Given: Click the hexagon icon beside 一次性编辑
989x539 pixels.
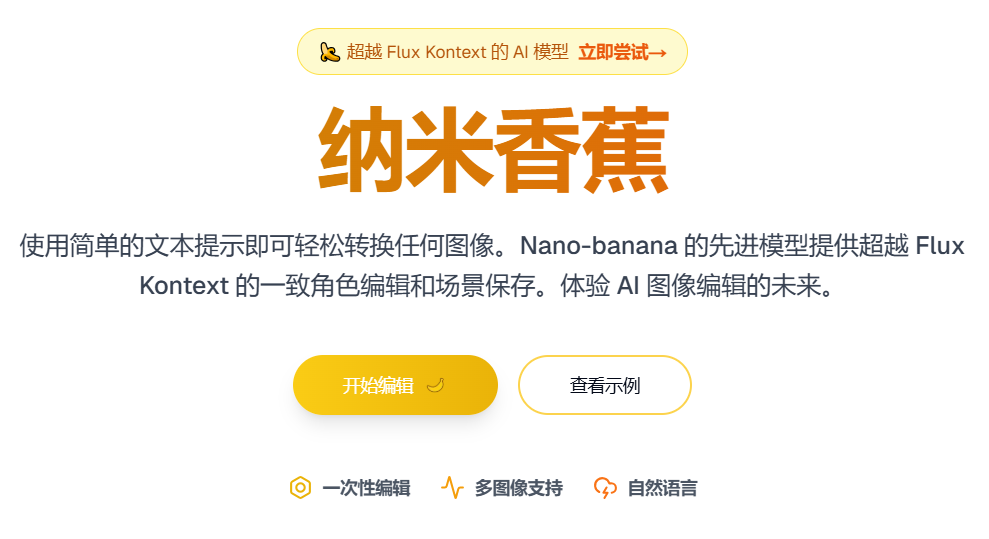Looking at the screenshot, I should click(x=300, y=488).
